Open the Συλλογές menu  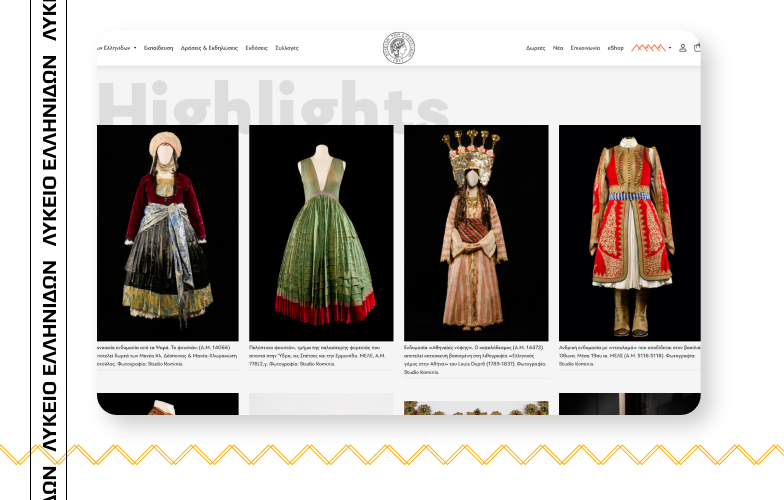coord(287,48)
